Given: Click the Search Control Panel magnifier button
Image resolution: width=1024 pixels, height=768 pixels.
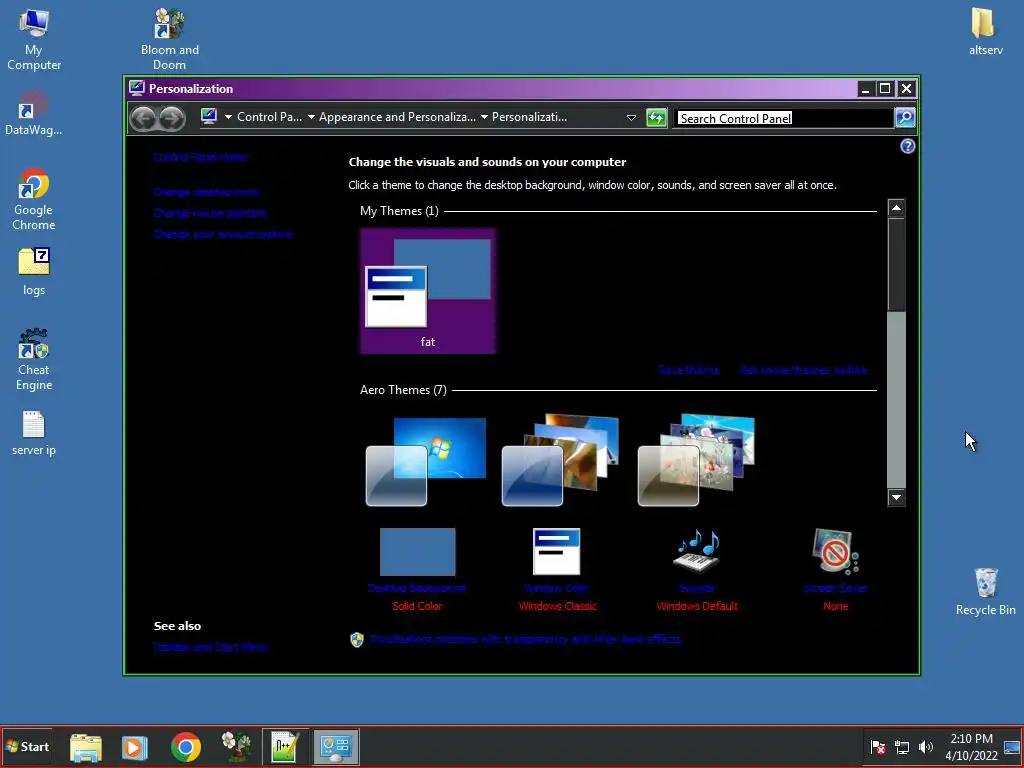Looking at the screenshot, I should (x=904, y=118).
